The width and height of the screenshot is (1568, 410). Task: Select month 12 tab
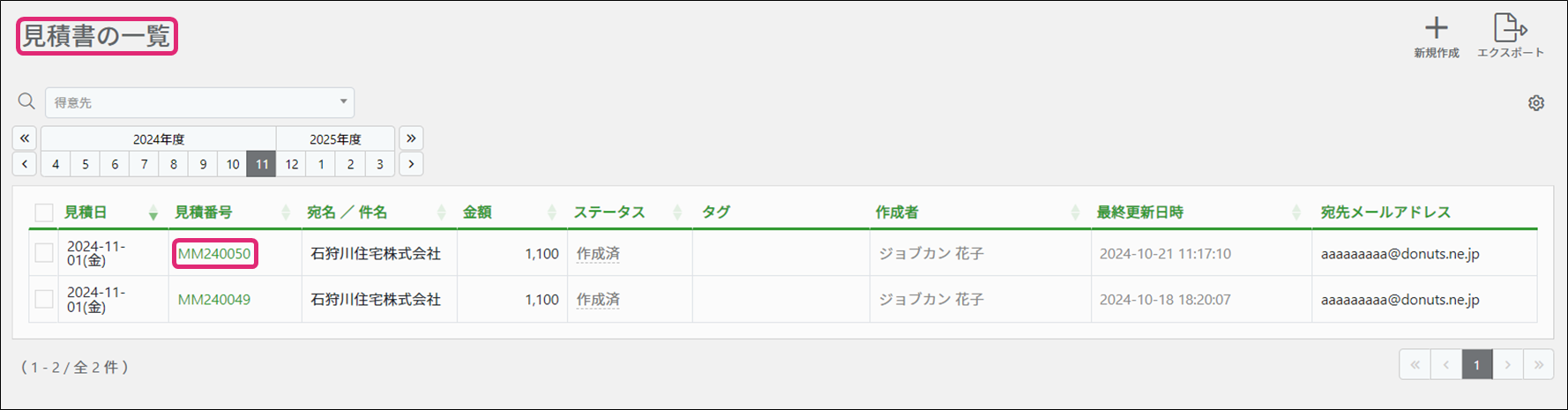tap(291, 164)
